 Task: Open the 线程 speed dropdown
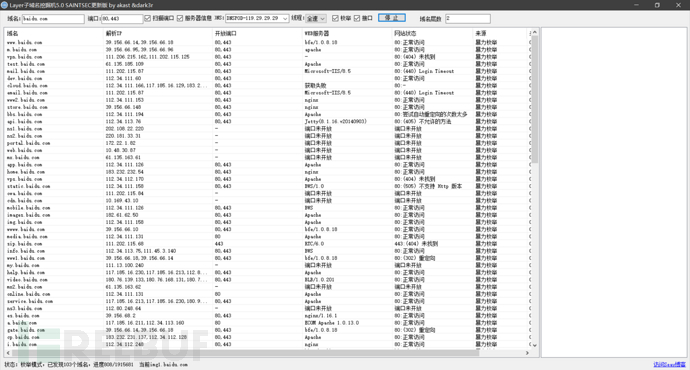[x=323, y=18]
